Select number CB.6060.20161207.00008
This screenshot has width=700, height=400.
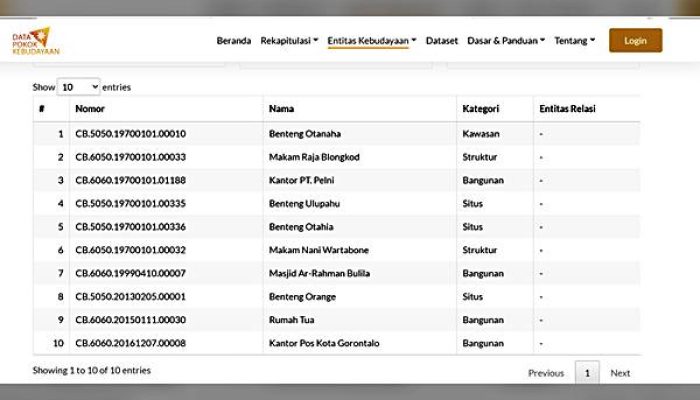tap(130, 343)
